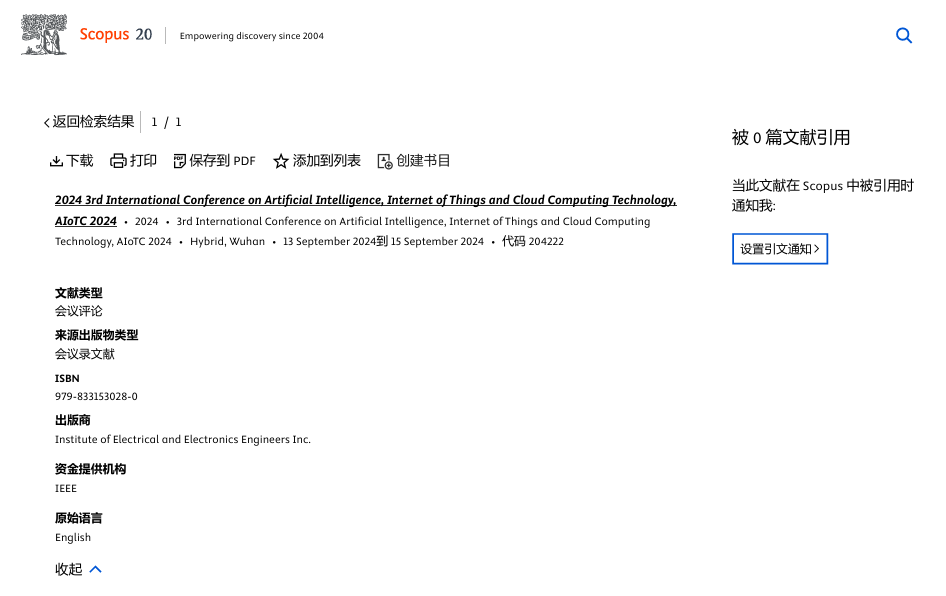Click the back chevron before 返回检索结果
946x596 pixels.
46,122
